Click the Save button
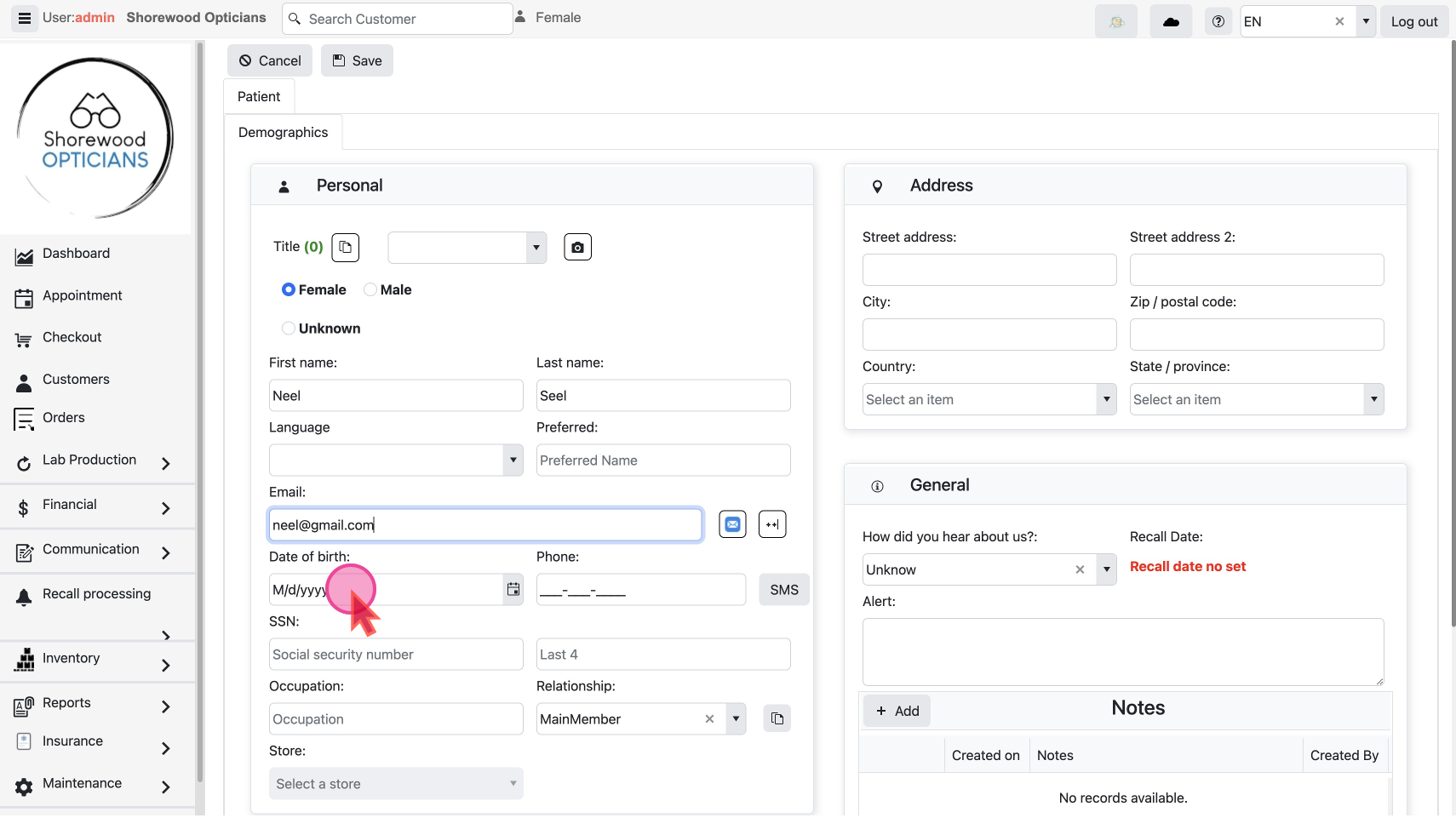This screenshot has width=1456, height=835. (357, 61)
